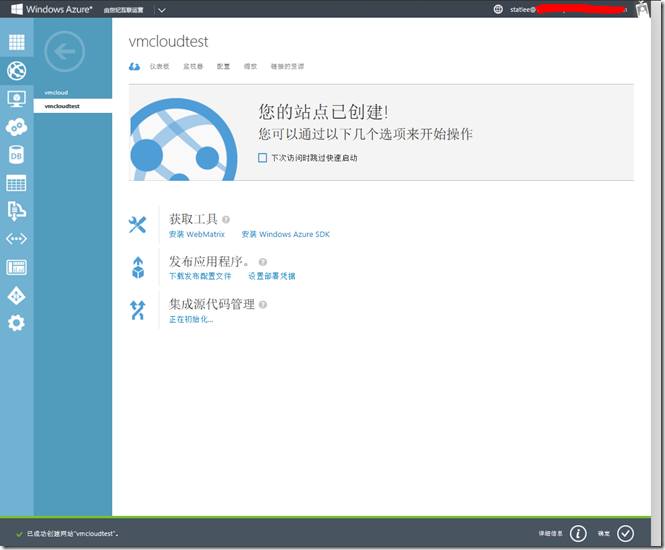Image resolution: width=665 pixels, height=550 pixels.
Task: Open the Active Directory diamond icon
Action: pos(17,296)
